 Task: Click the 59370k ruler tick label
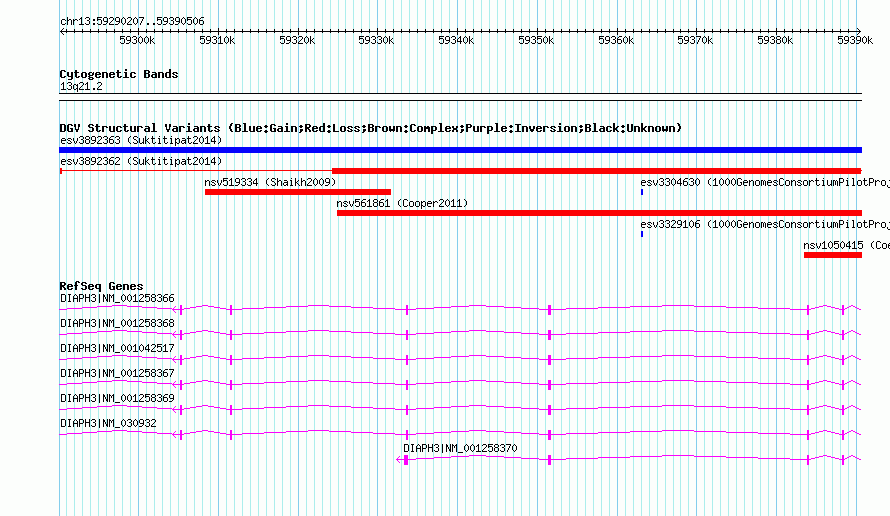(695, 40)
